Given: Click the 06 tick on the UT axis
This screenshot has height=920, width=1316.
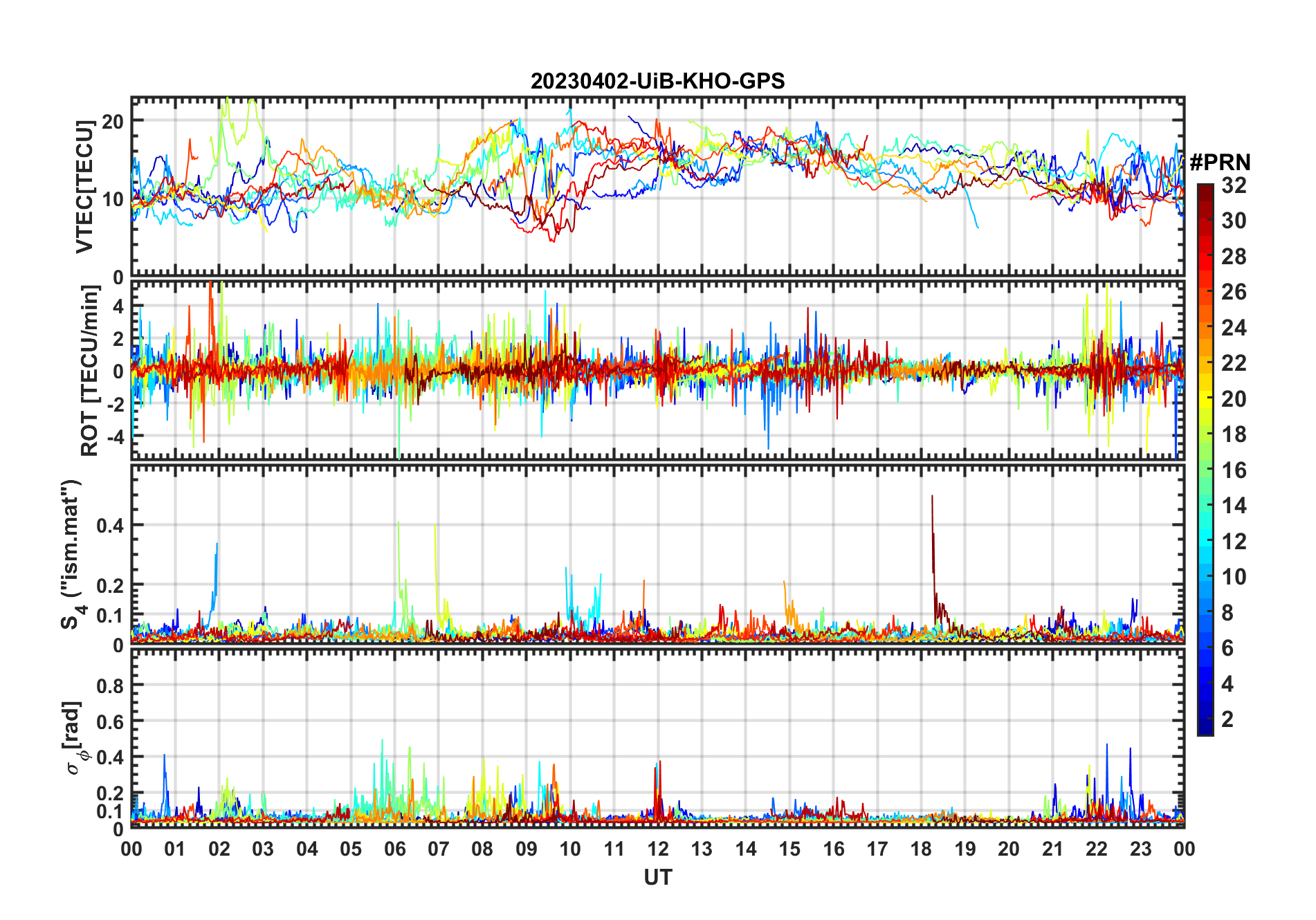Looking at the screenshot, I should [x=394, y=849].
